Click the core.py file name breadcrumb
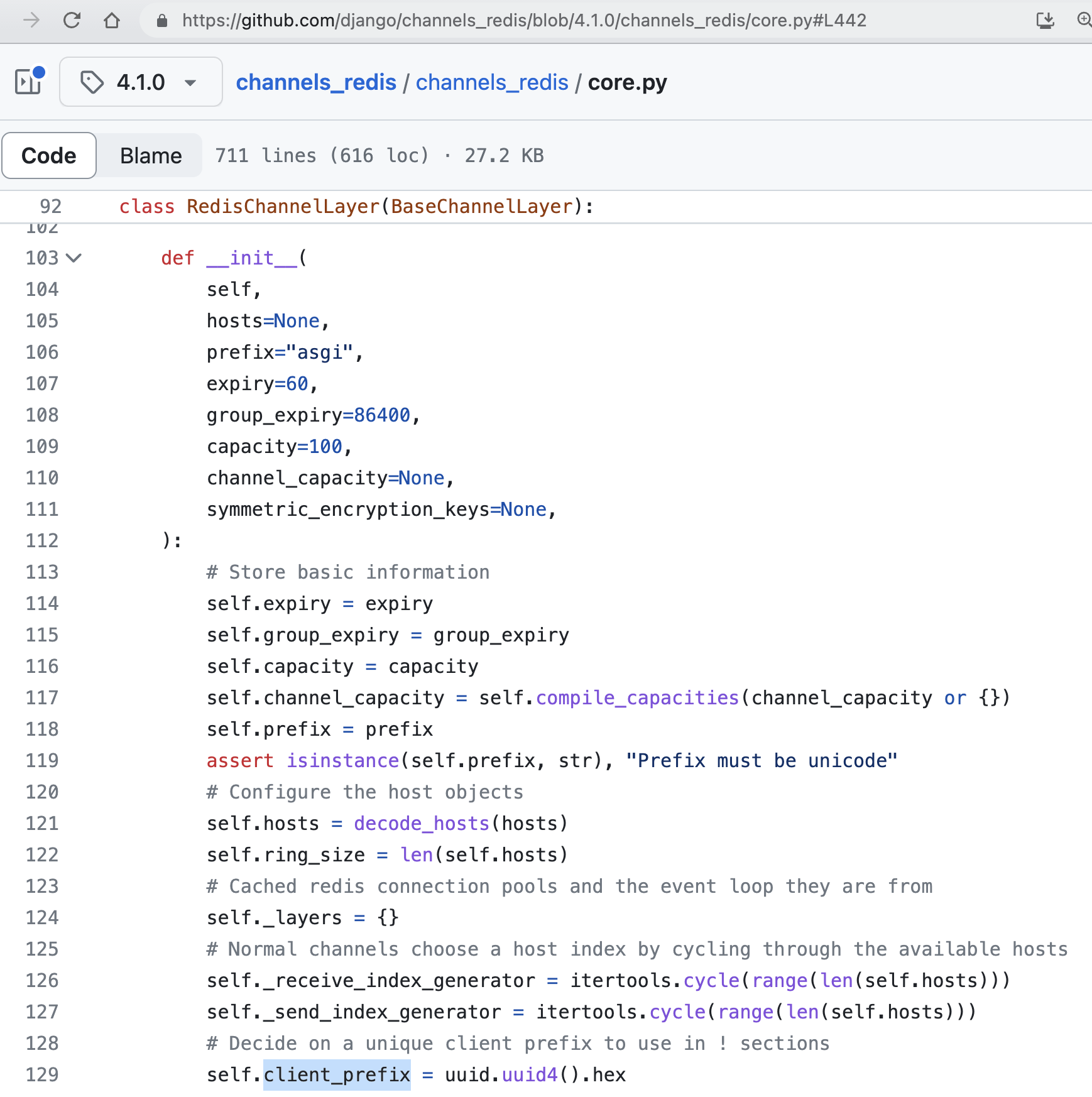1092x1097 pixels. 627,82
